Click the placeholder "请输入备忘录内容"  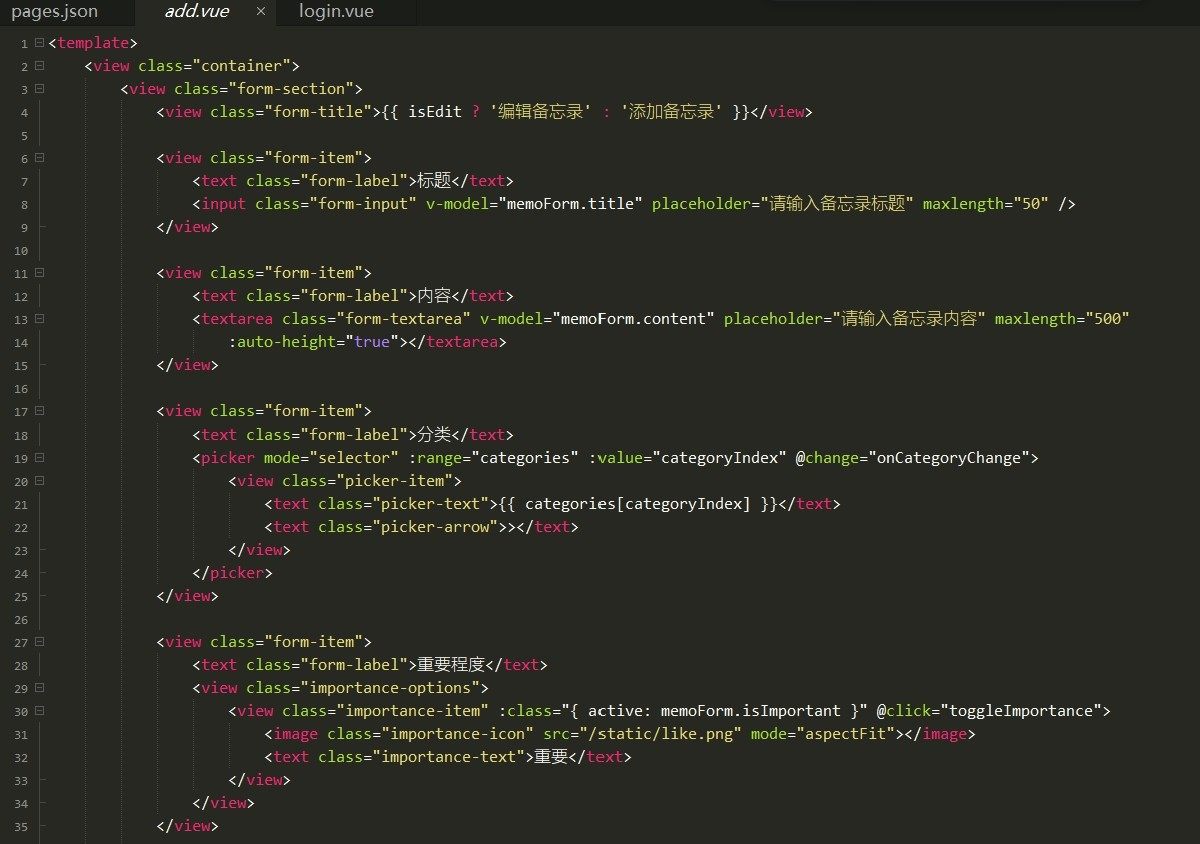(908, 319)
